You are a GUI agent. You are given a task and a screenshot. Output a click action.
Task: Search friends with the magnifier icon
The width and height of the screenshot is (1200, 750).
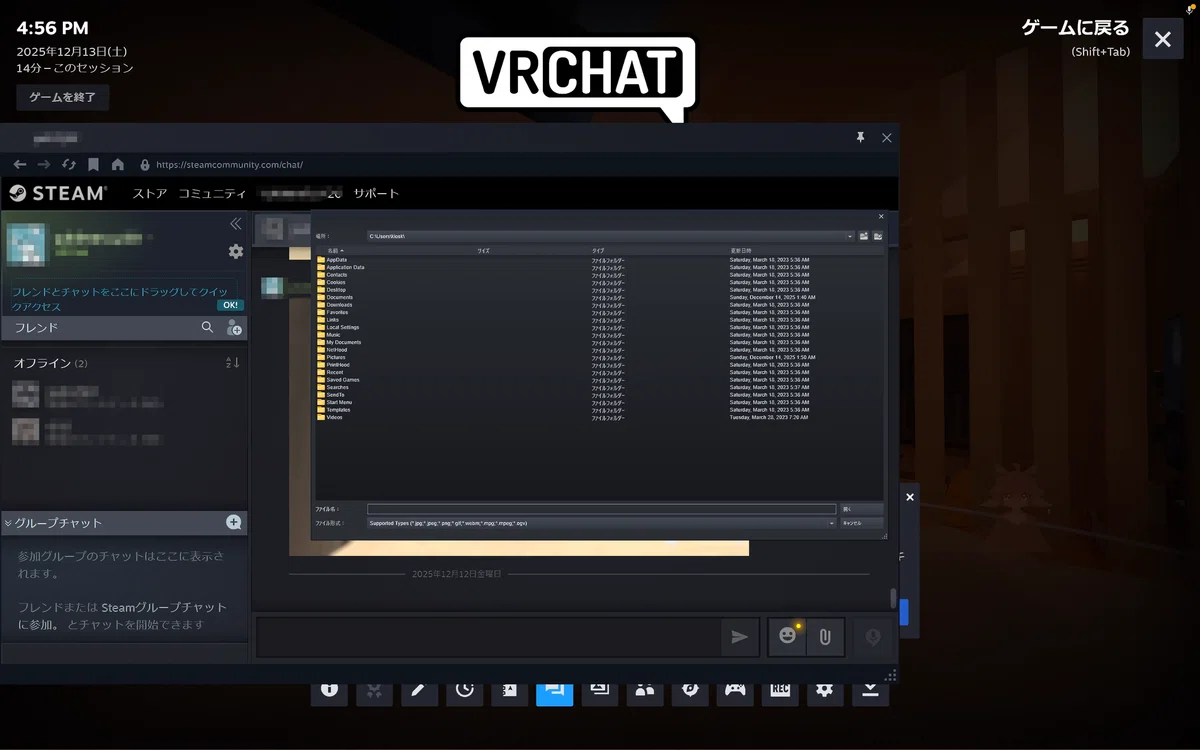pyautogui.click(x=207, y=327)
